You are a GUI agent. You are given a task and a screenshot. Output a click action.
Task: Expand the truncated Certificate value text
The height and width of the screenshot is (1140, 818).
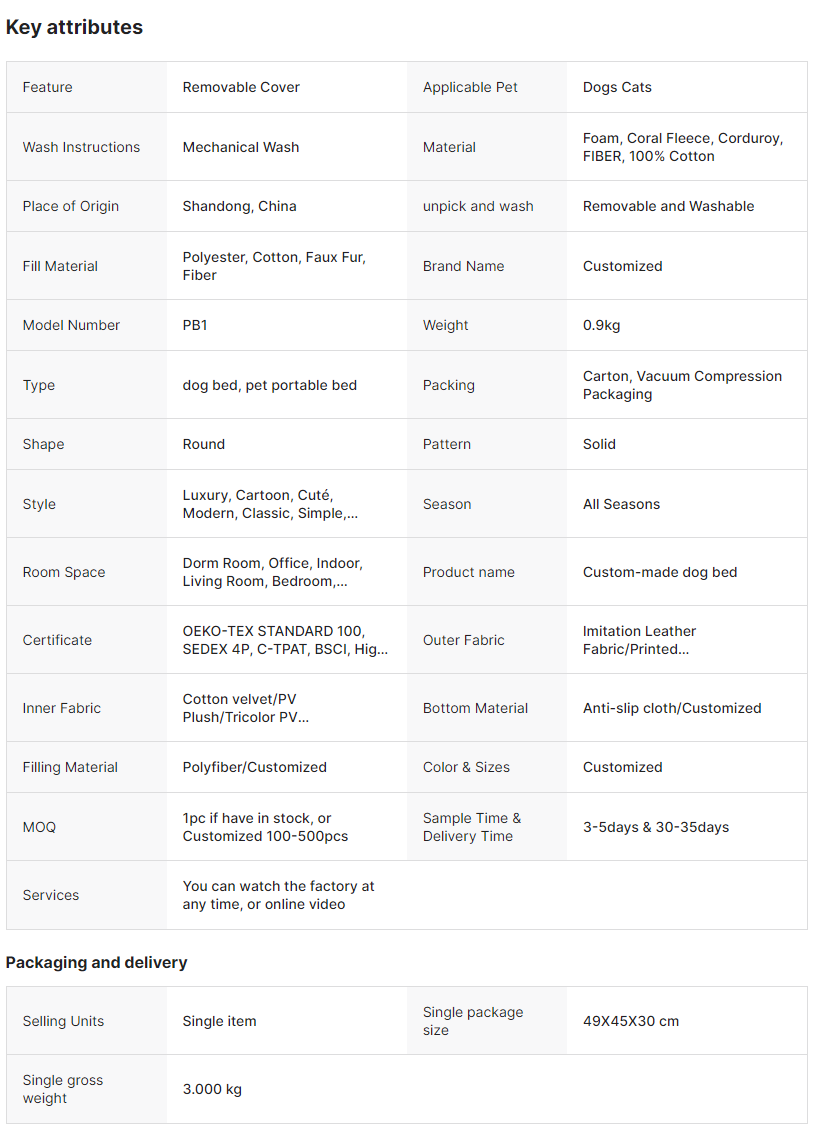point(285,640)
